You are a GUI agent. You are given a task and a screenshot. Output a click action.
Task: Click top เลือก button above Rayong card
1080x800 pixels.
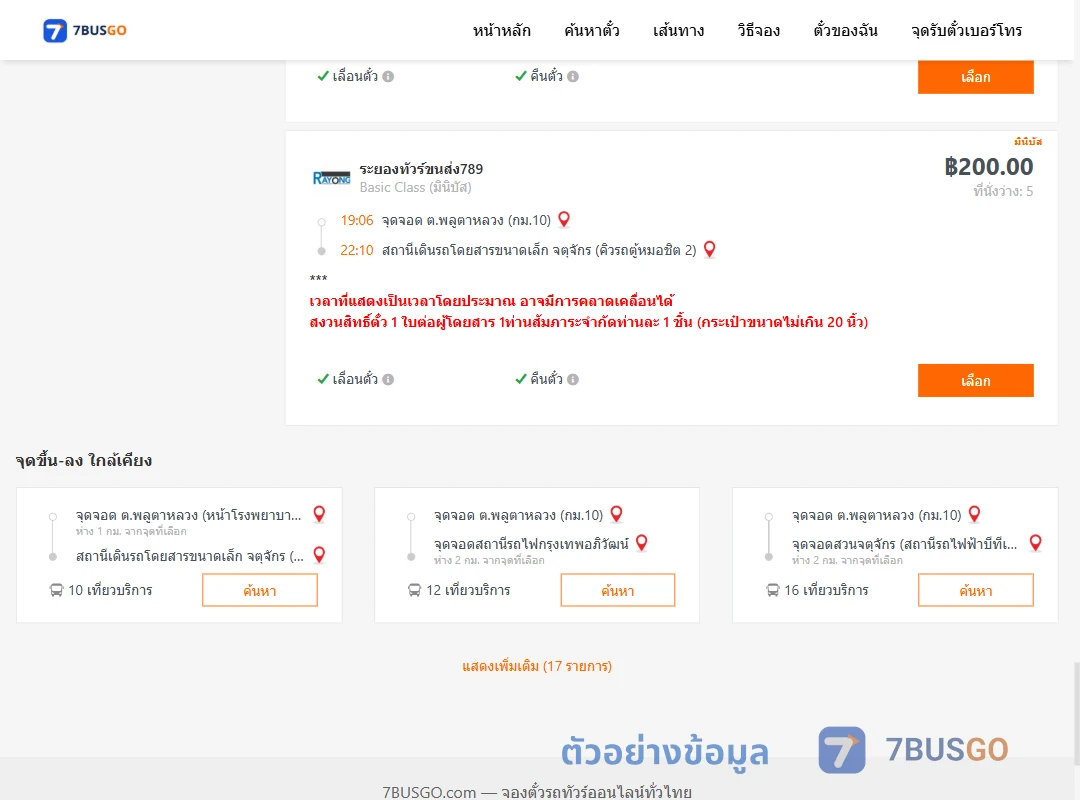(975, 76)
